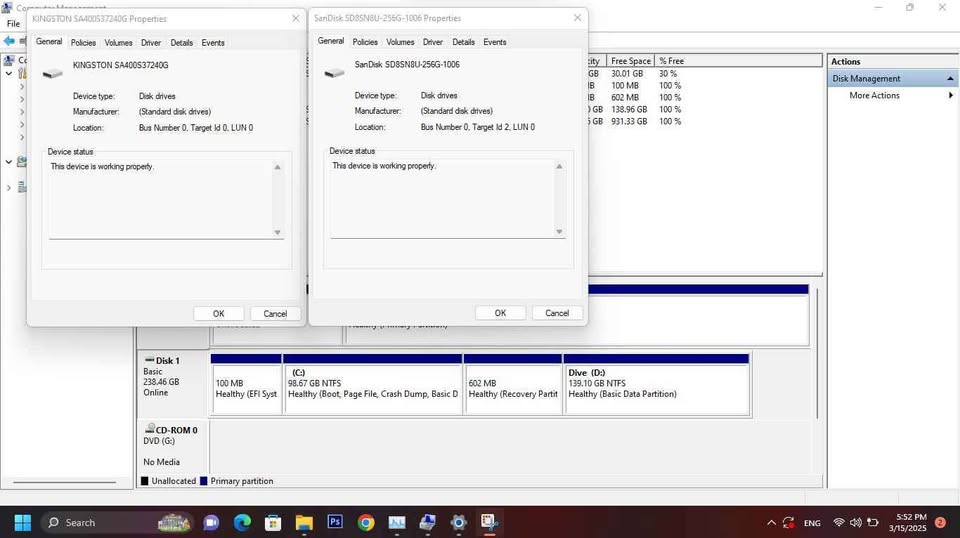
Task: Launch Microsoft Edge from taskbar
Action: [242, 522]
